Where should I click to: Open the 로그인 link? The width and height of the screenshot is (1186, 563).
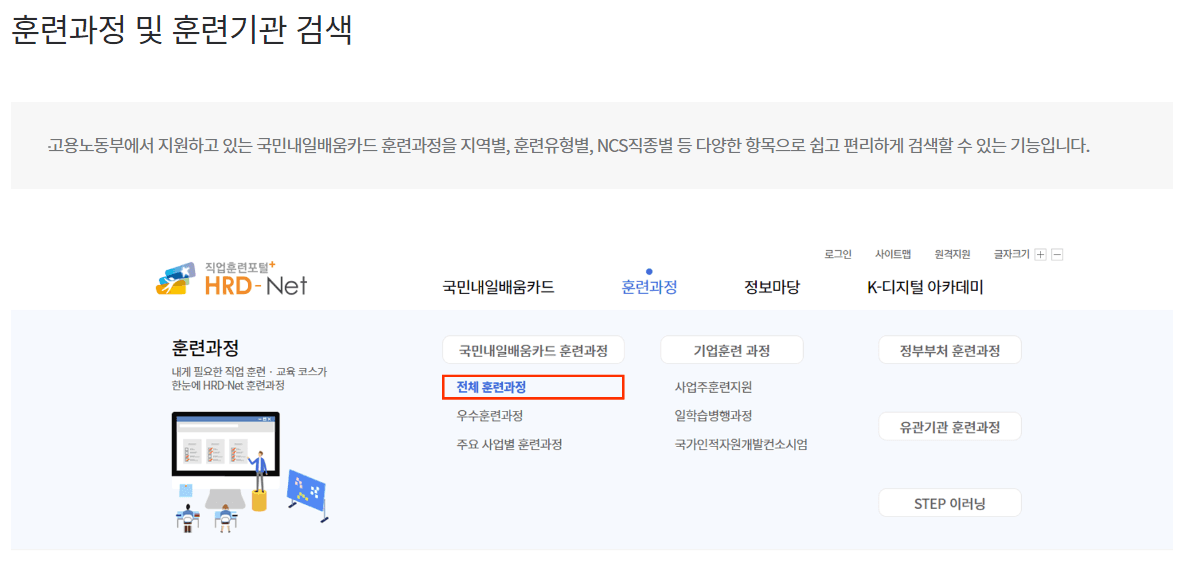point(837,255)
